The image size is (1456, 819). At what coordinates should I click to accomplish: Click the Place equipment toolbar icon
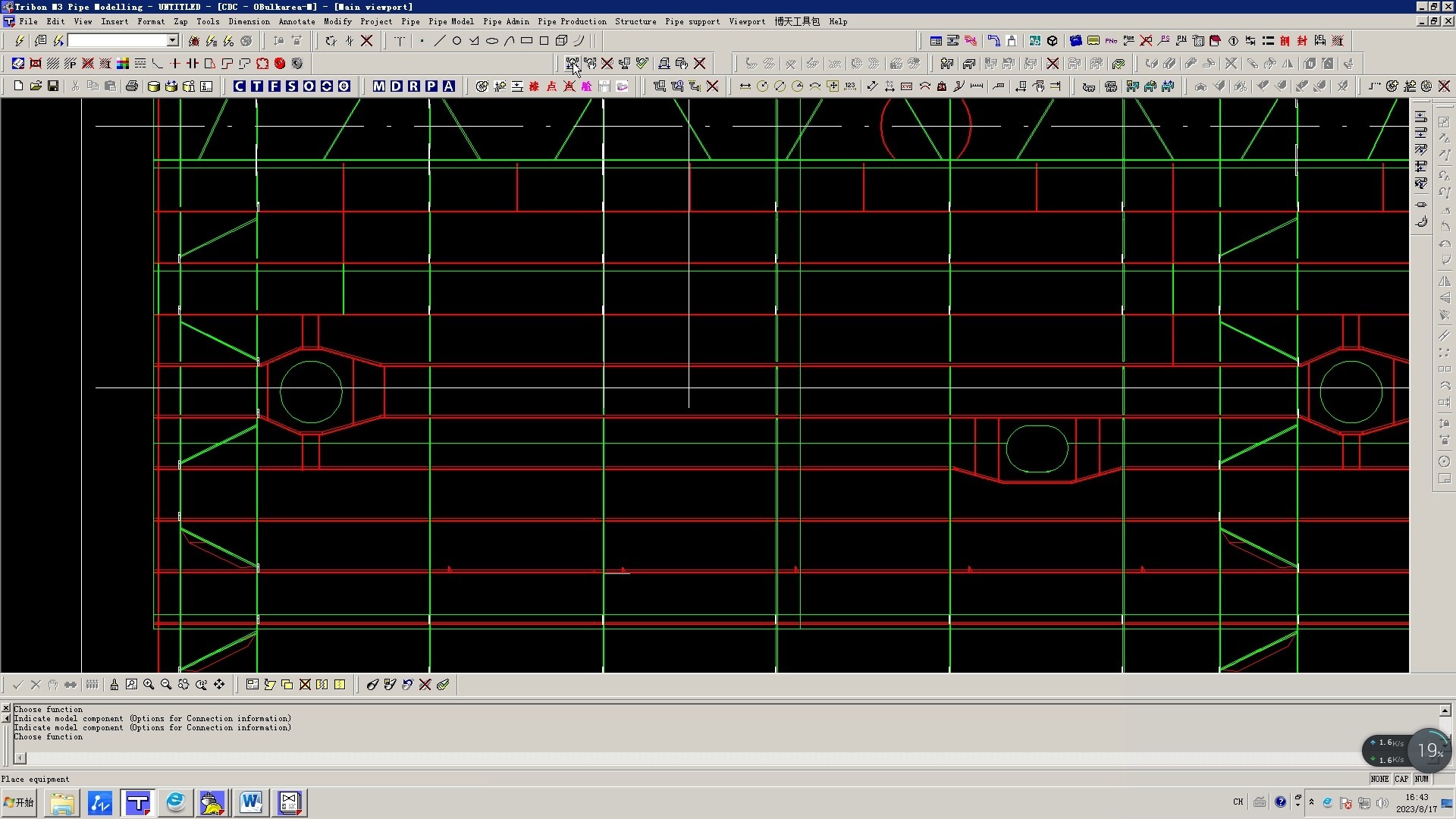pyautogui.click(x=572, y=64)
